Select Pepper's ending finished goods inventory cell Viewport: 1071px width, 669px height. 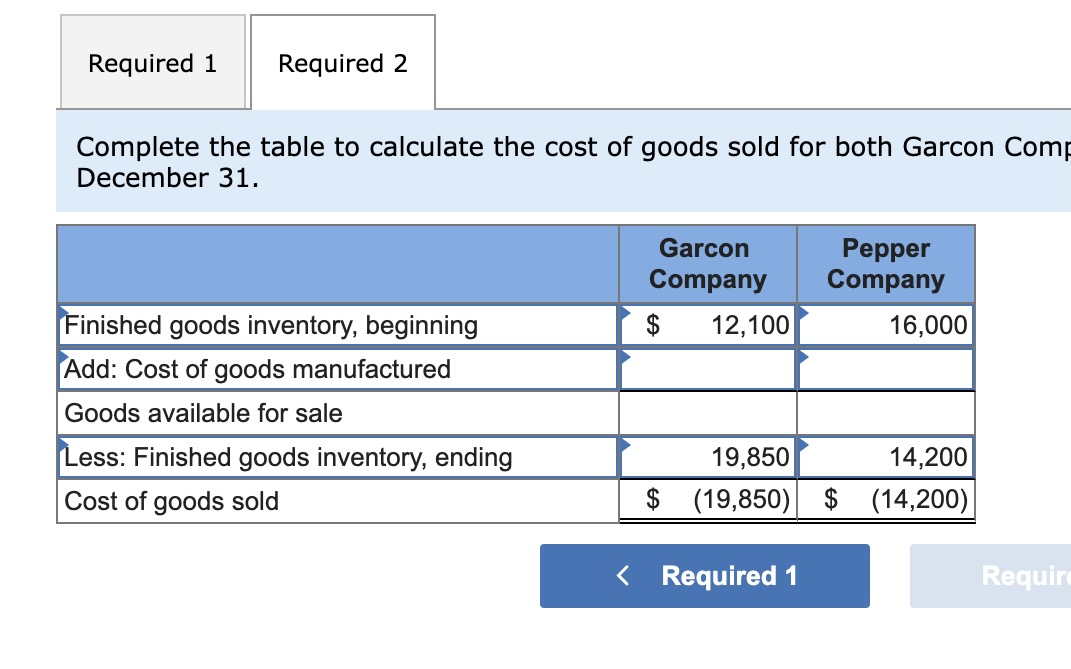point(886,457)
